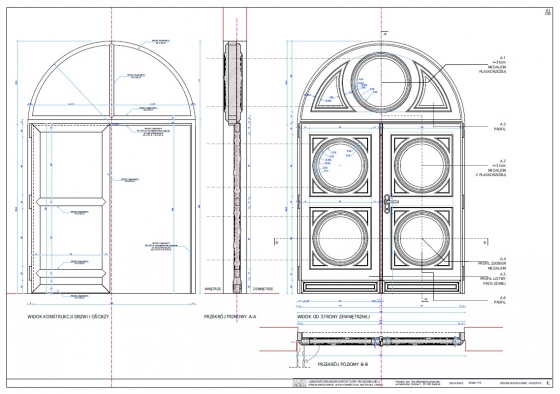560x394 pixels.
Task: Select the large medallion circle in the arch
Action: [381, 83]
